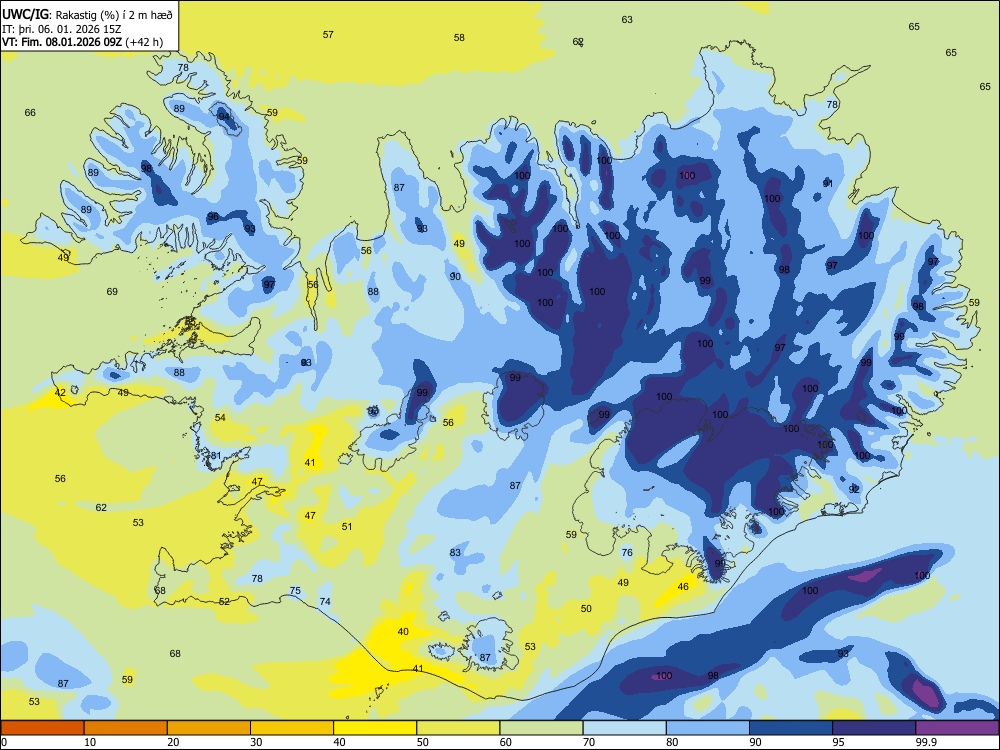1000x750 pixels.
Task: Click the humidity value '52' on Reykjanes coast
Action: coord(224,601)
